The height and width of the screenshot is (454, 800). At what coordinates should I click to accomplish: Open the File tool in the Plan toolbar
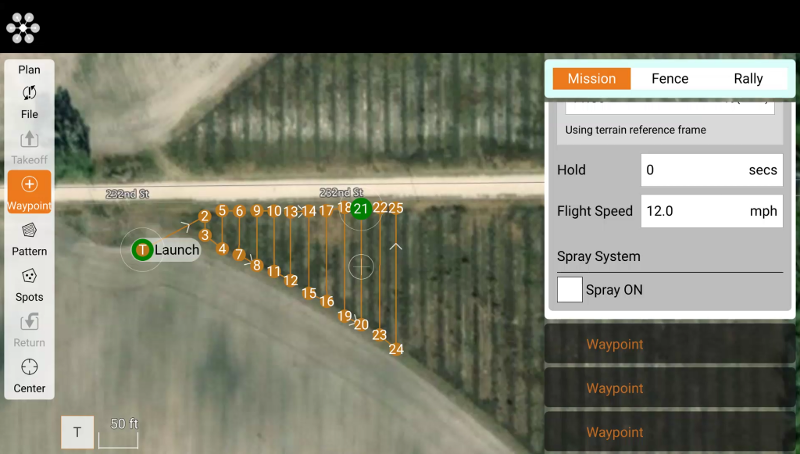[29, 102]
